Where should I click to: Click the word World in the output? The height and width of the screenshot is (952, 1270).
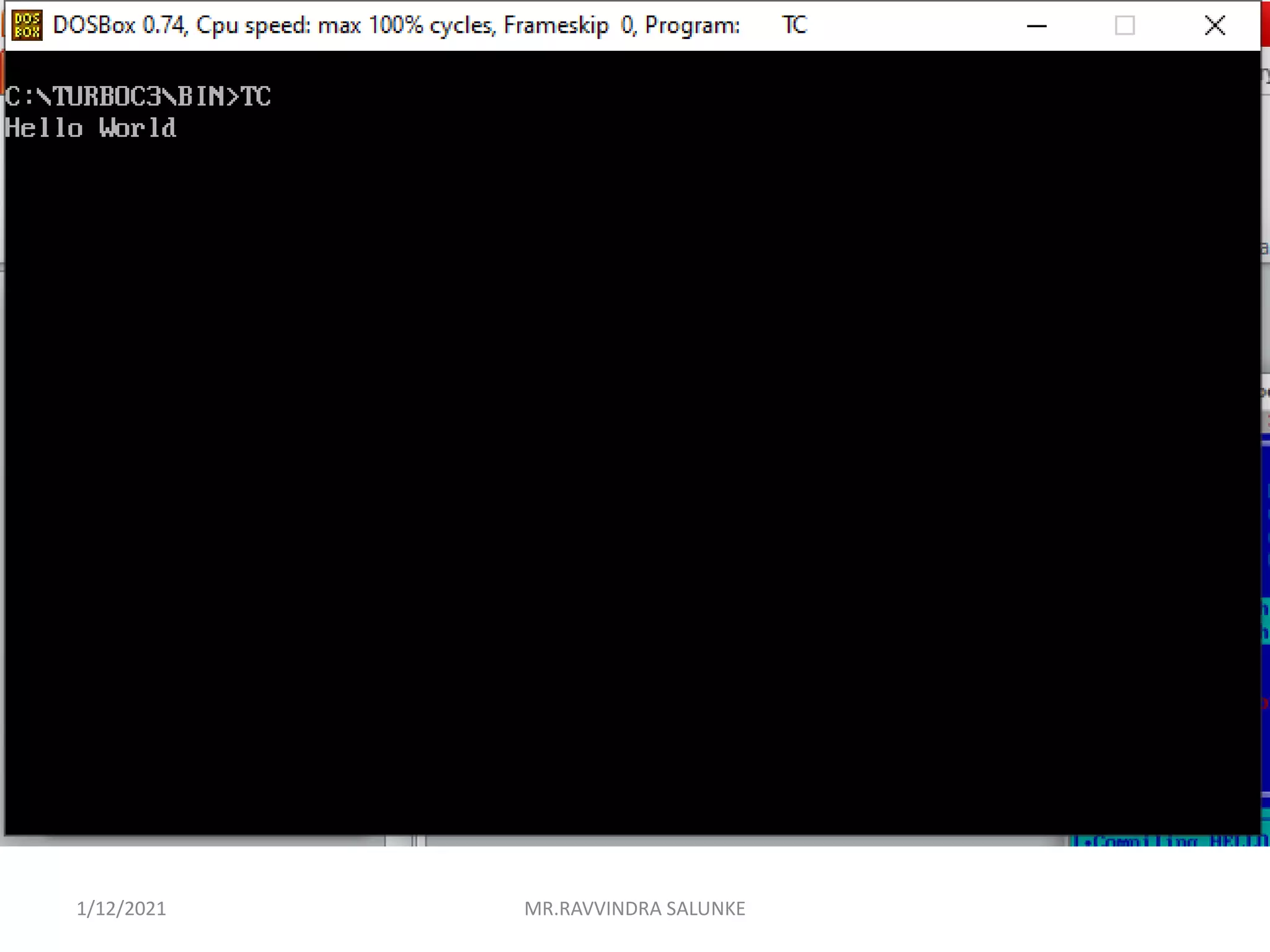pos(138,128)
